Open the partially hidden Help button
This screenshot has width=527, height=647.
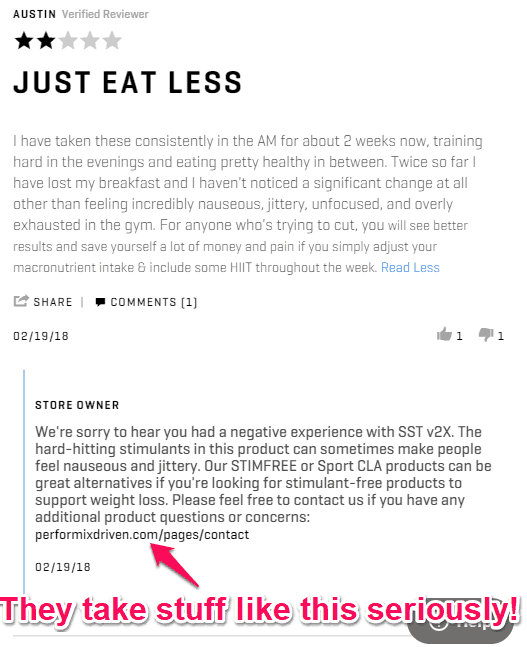461,623
